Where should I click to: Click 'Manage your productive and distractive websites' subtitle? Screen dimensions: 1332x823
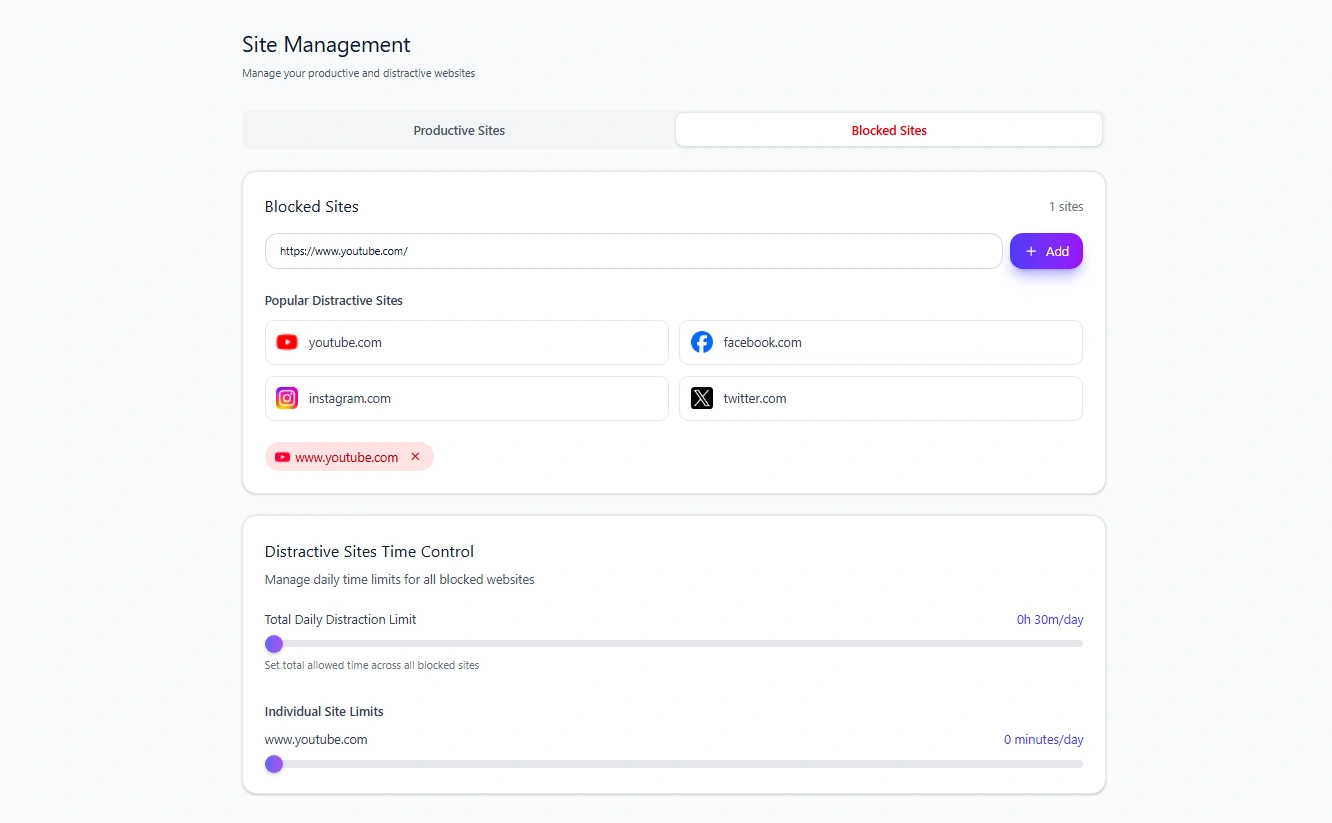(x=358, y=73)
